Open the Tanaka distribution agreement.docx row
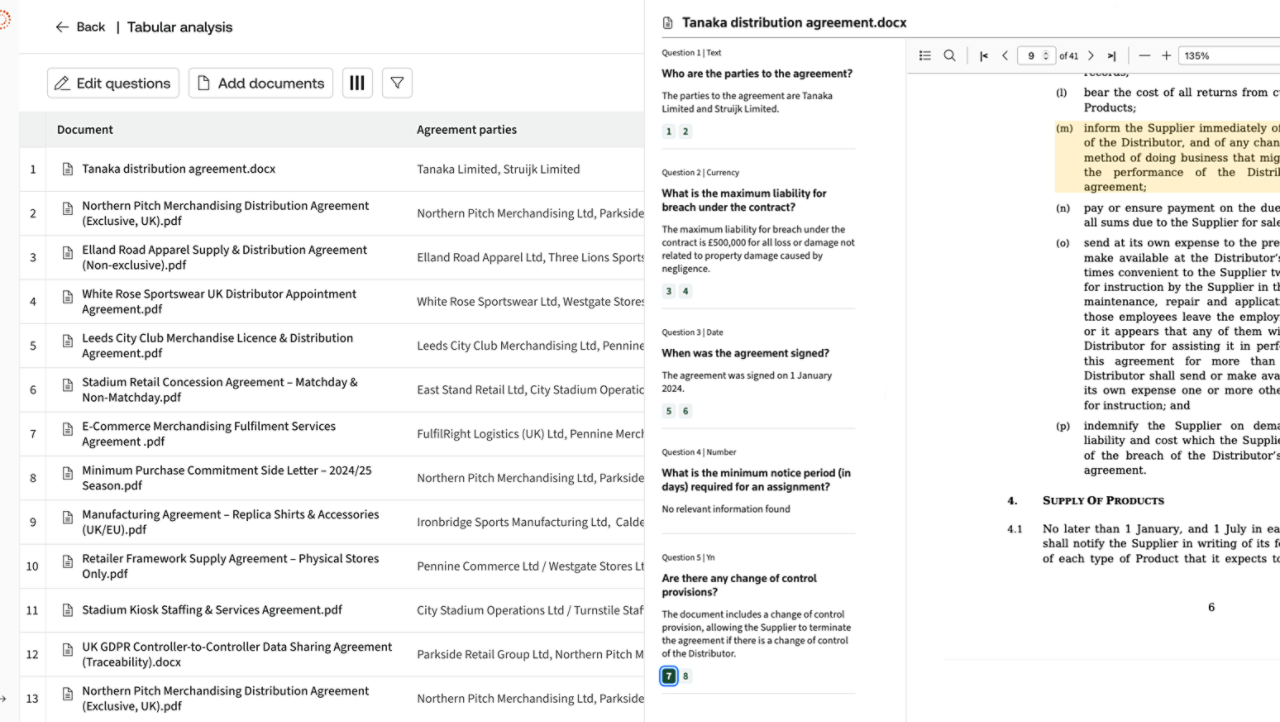The height and width of the screenshot is (722, 1280). [x=179, y=169]
